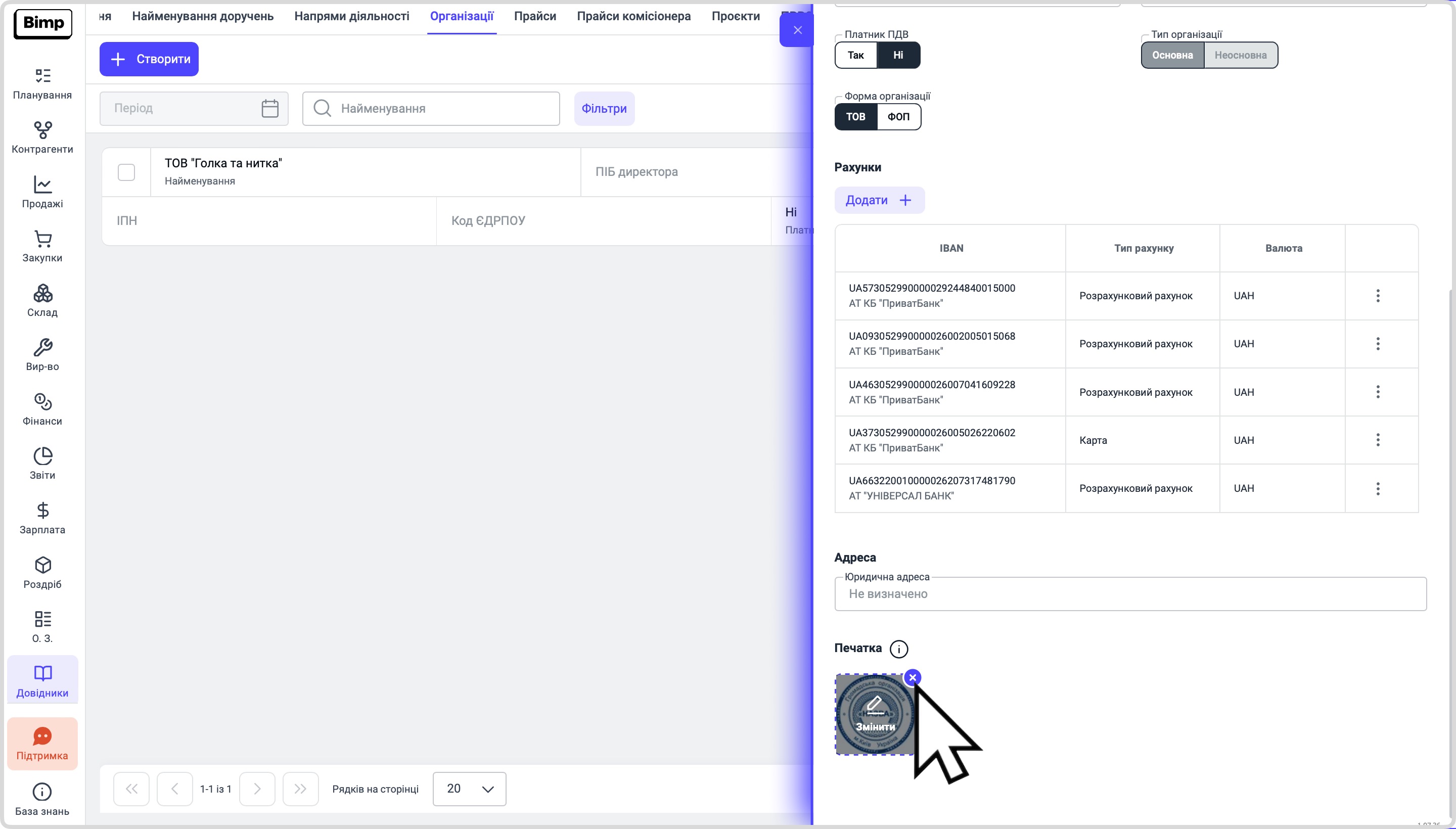1456x829 pixels.
Task: Choose ФОП organization form
Action: click(x=898, y=117)
